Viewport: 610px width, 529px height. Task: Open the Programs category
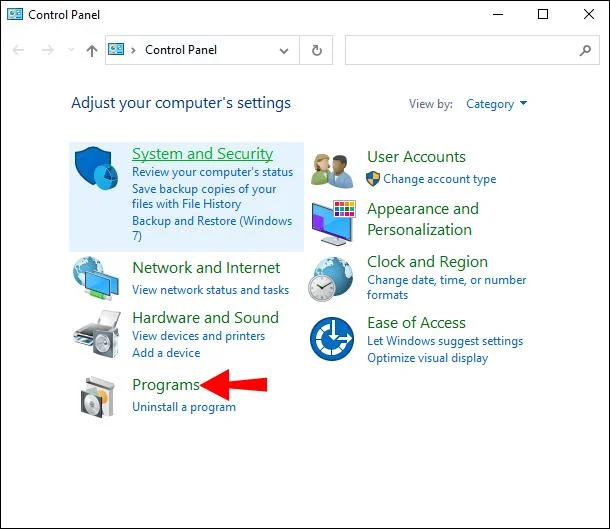pyautogui.click(x=166, y=385)
